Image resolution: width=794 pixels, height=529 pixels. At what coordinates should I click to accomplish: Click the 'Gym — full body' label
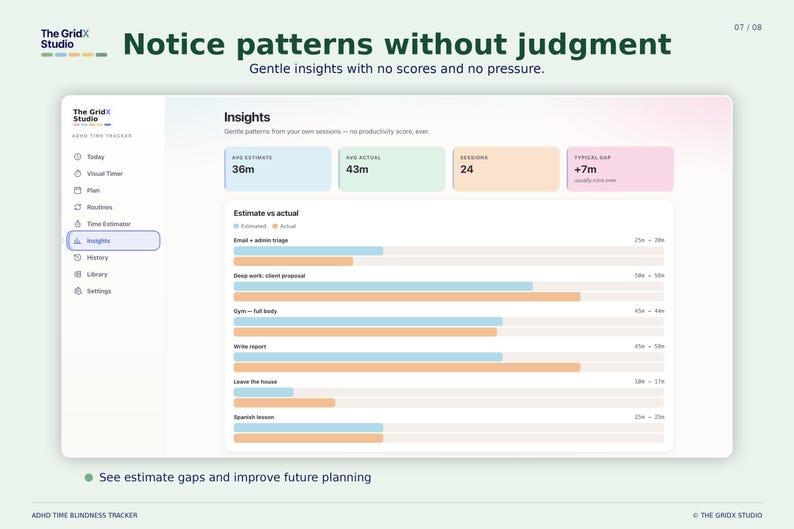pyautogui.click(x=255, y=311)
